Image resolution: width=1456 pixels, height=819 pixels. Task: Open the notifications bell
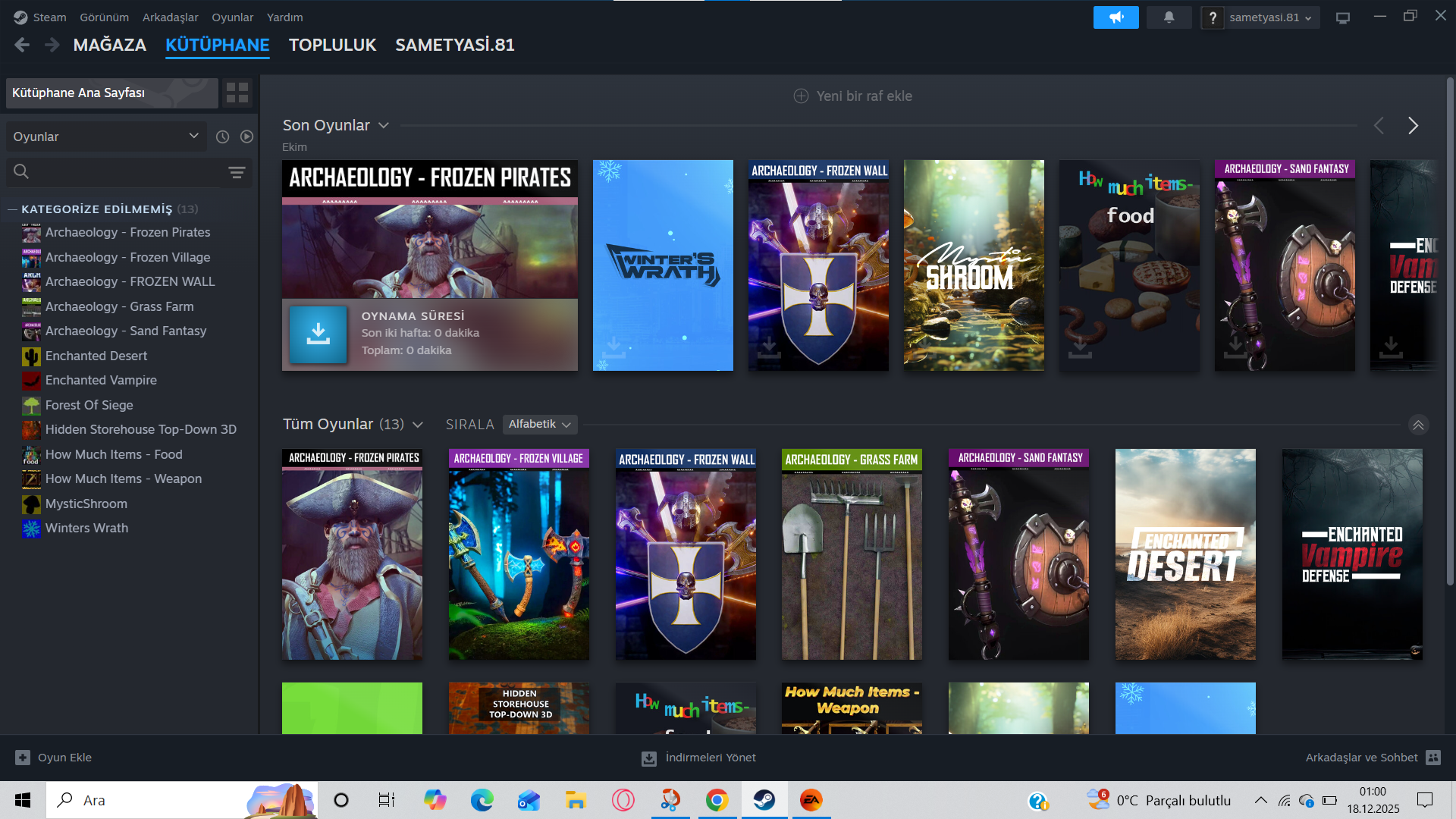(x=1169, y=17)
